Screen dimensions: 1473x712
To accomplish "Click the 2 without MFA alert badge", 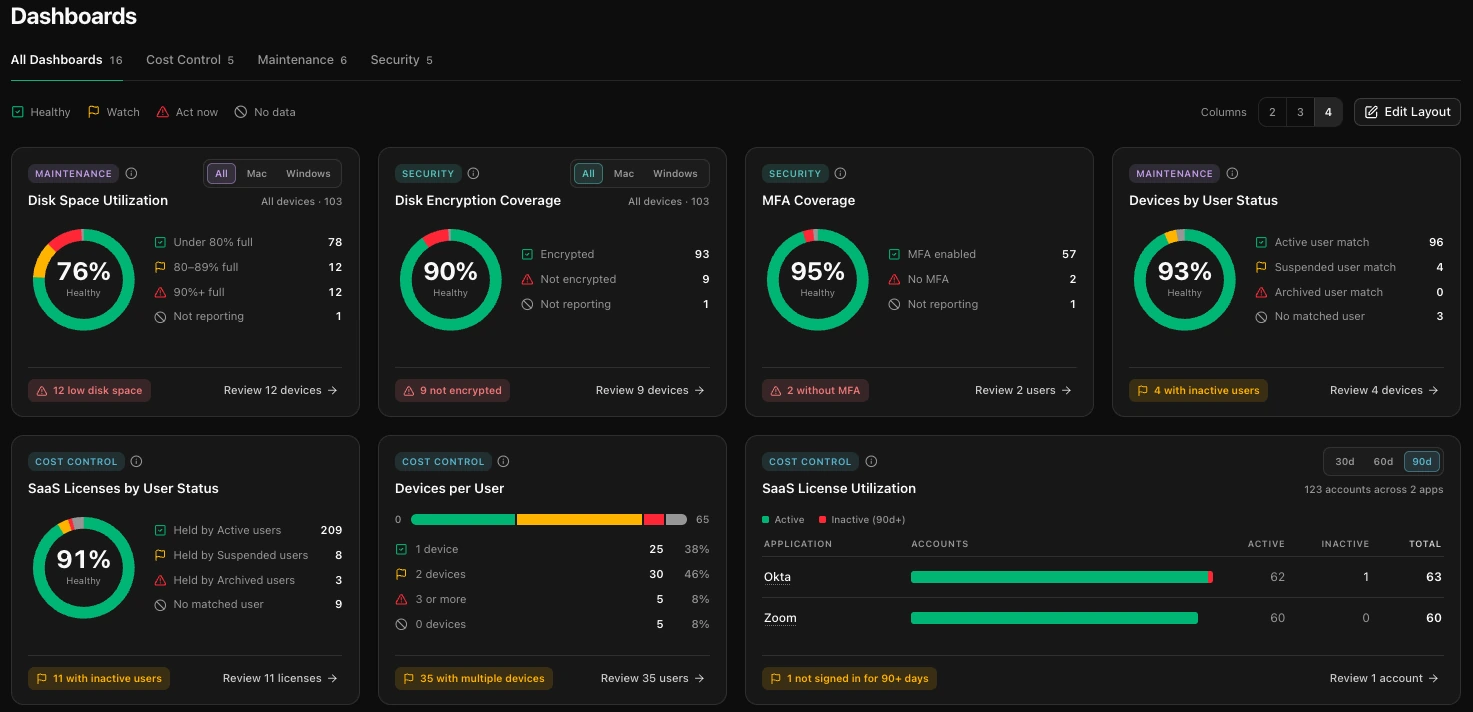I will coord(816,390).
